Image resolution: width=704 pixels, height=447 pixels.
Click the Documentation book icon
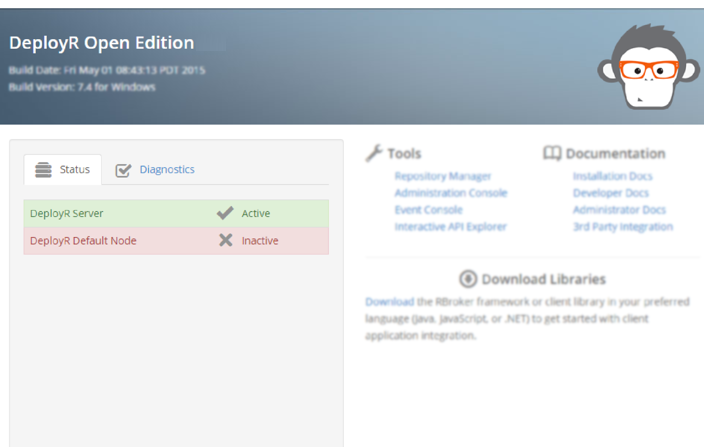[x=552, y=153]
